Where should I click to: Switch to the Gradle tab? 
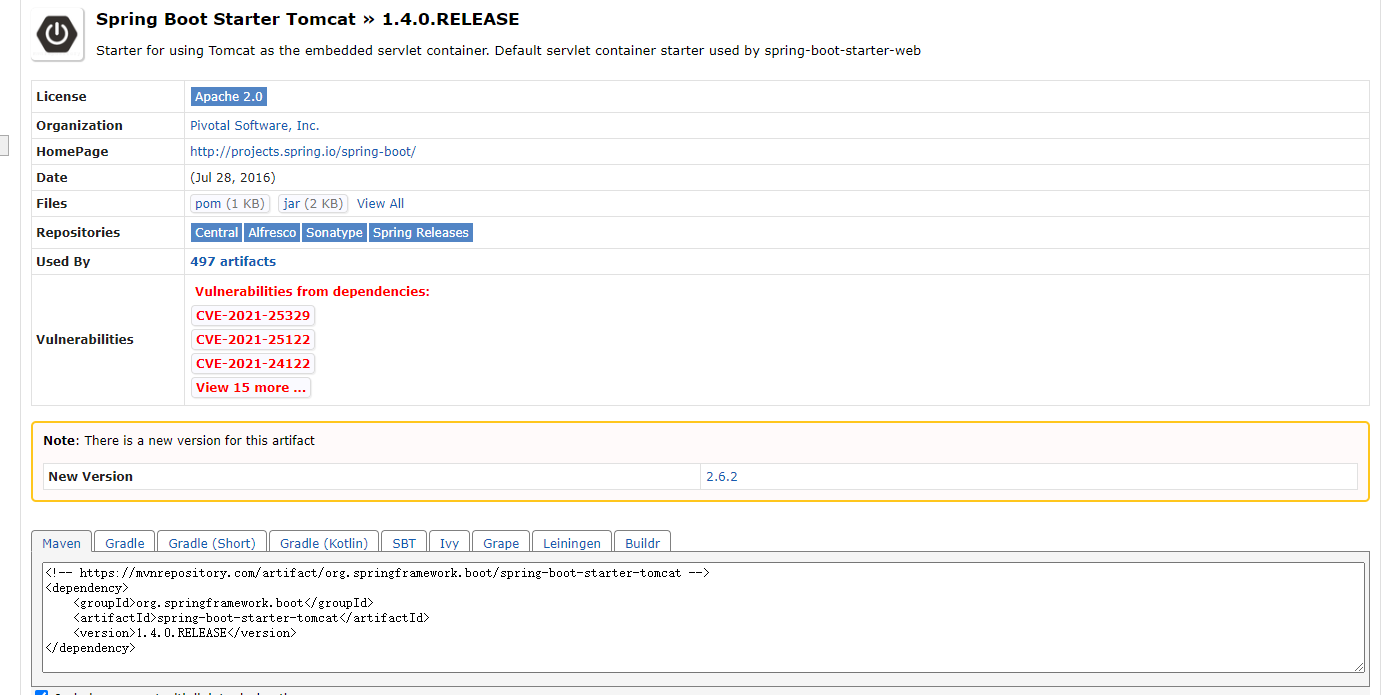pos(125,542)
